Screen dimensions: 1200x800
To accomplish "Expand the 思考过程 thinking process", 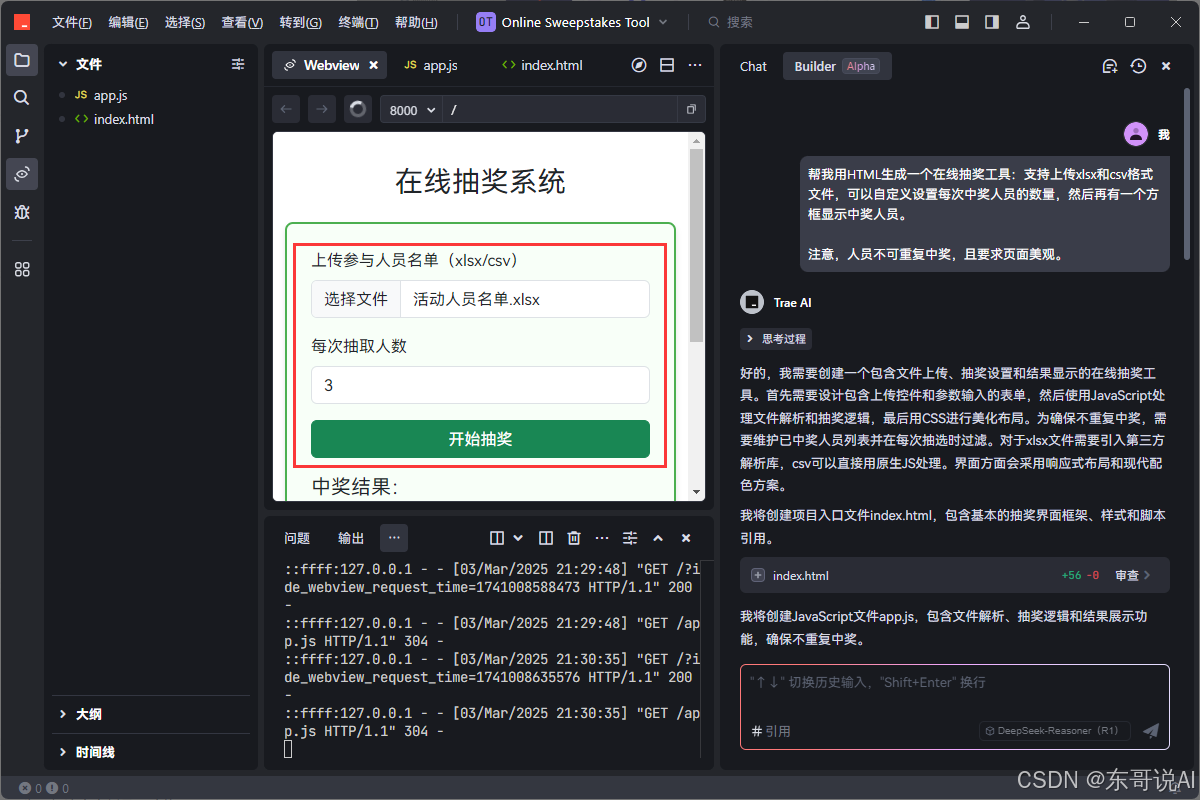I will coord(775,339).
